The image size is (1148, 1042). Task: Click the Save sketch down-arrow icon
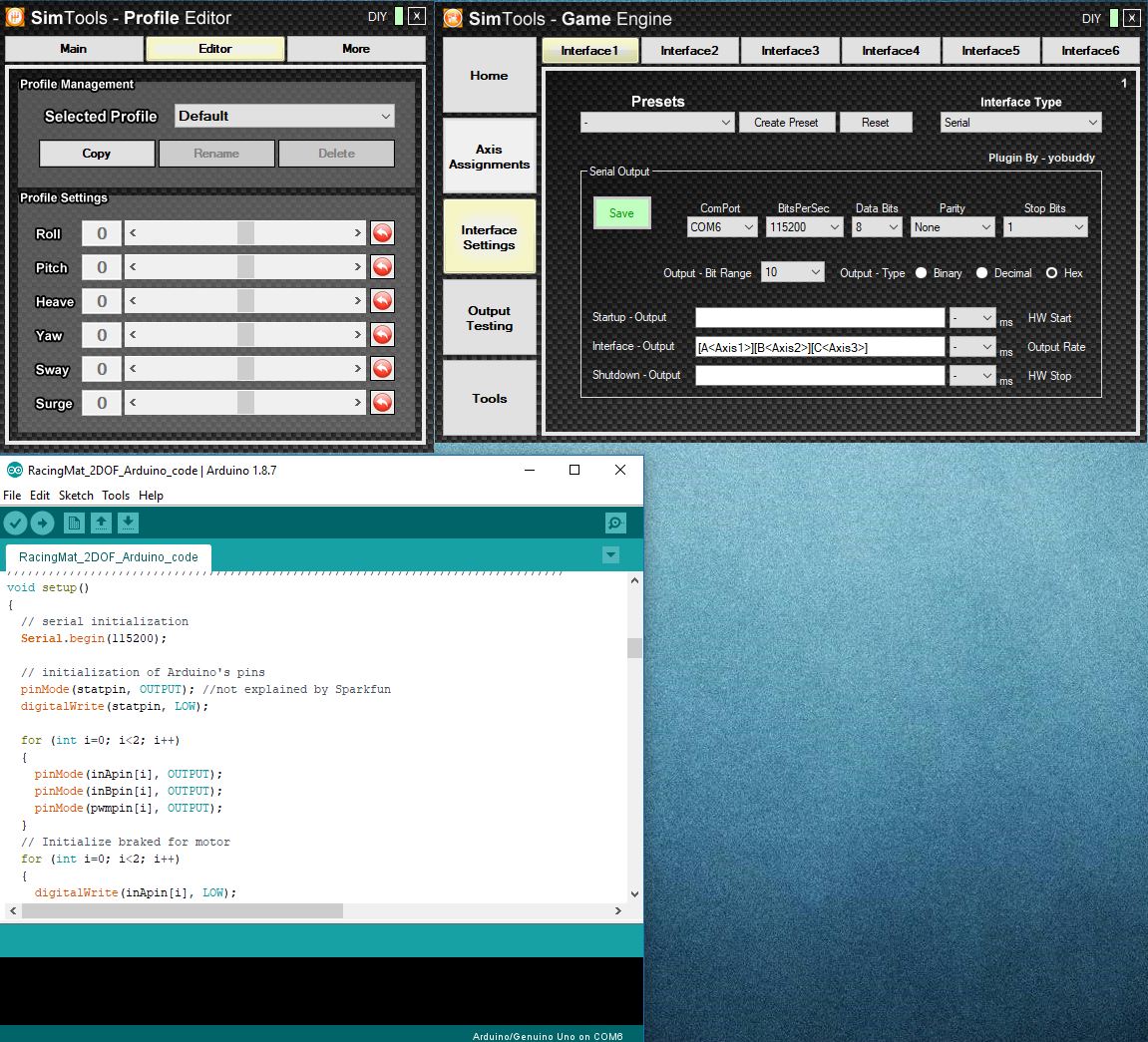click(128, 522)
